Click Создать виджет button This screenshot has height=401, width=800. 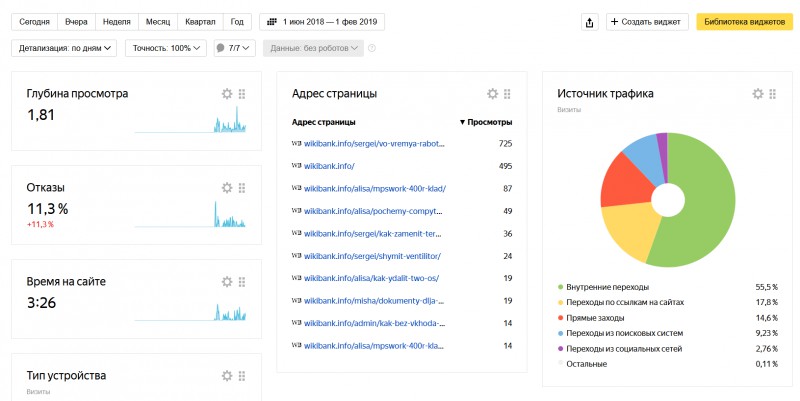pyautogui.click(x=648, y=22)
